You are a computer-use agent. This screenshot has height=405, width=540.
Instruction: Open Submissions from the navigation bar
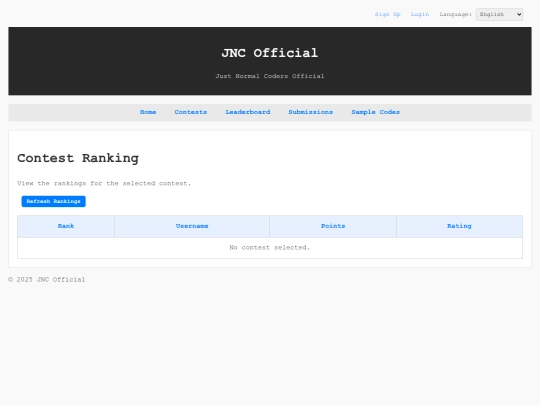point(311,112)
